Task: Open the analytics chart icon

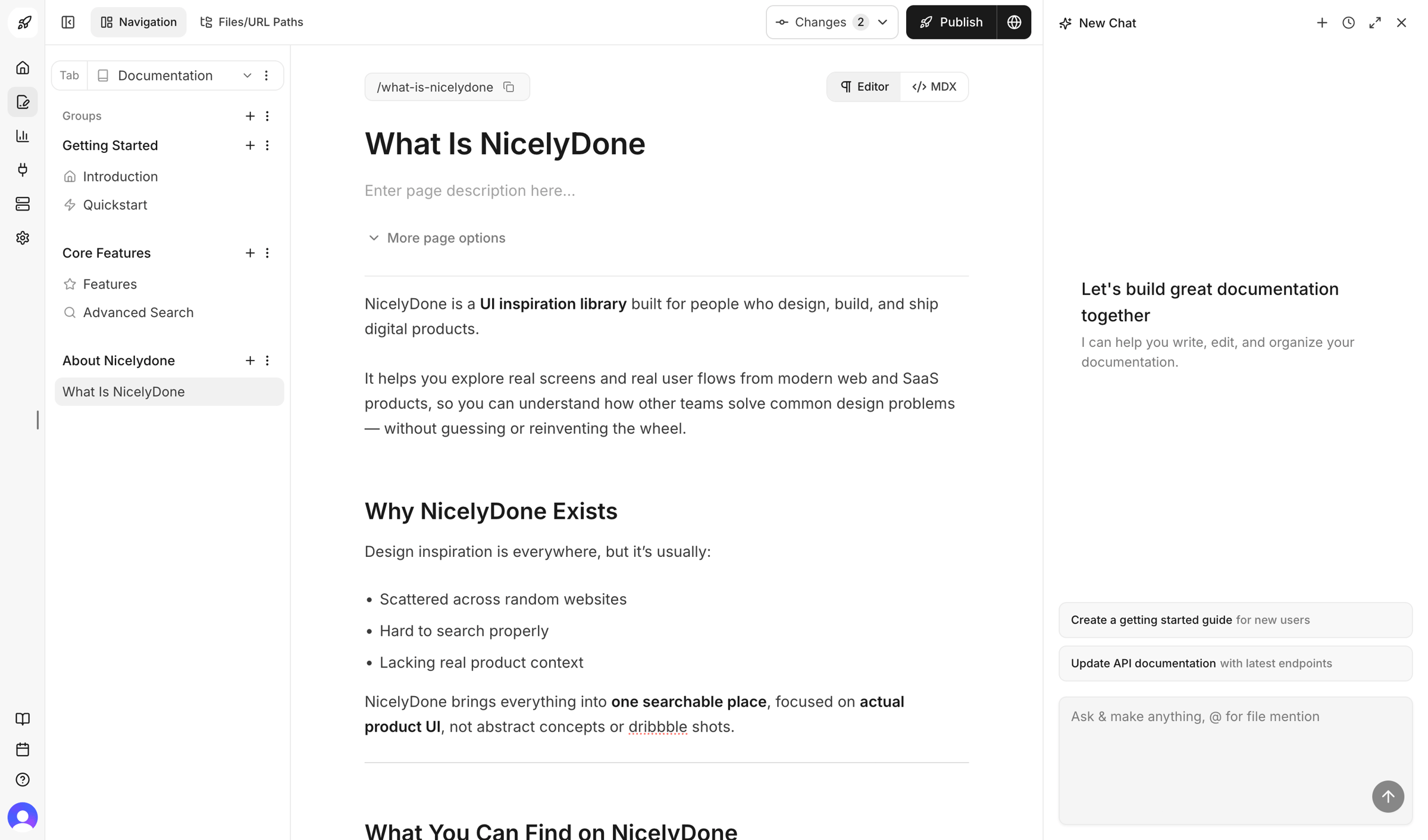Action: pos(23,136)
